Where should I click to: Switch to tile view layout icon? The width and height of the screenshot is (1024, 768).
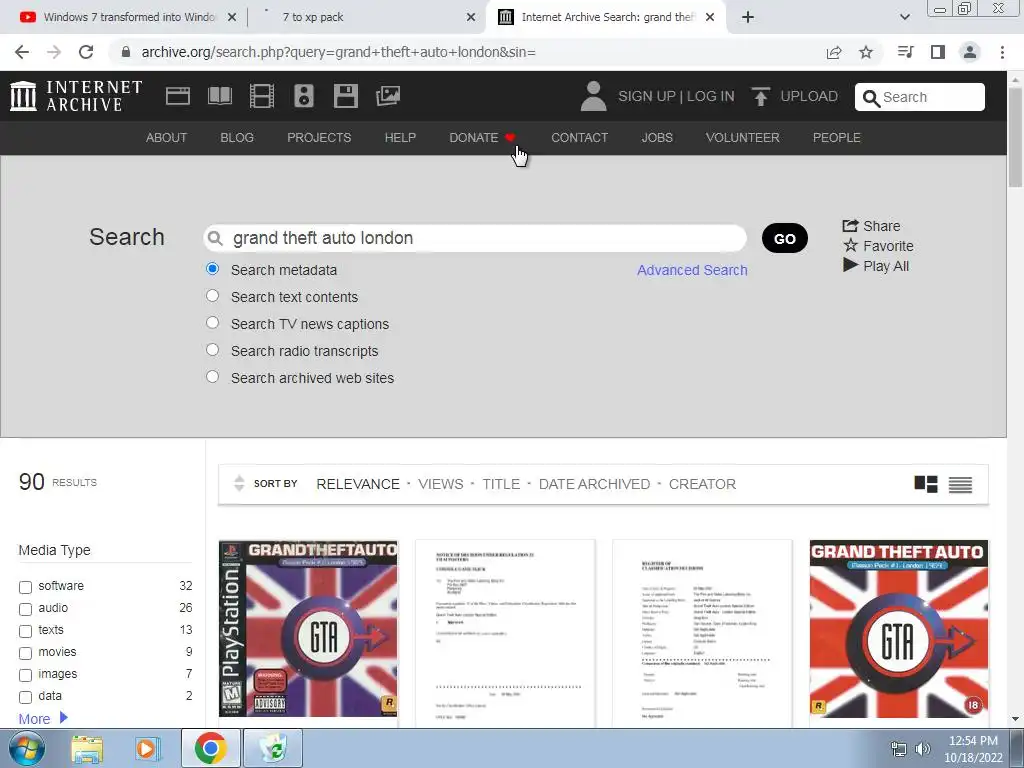[925, 484]
